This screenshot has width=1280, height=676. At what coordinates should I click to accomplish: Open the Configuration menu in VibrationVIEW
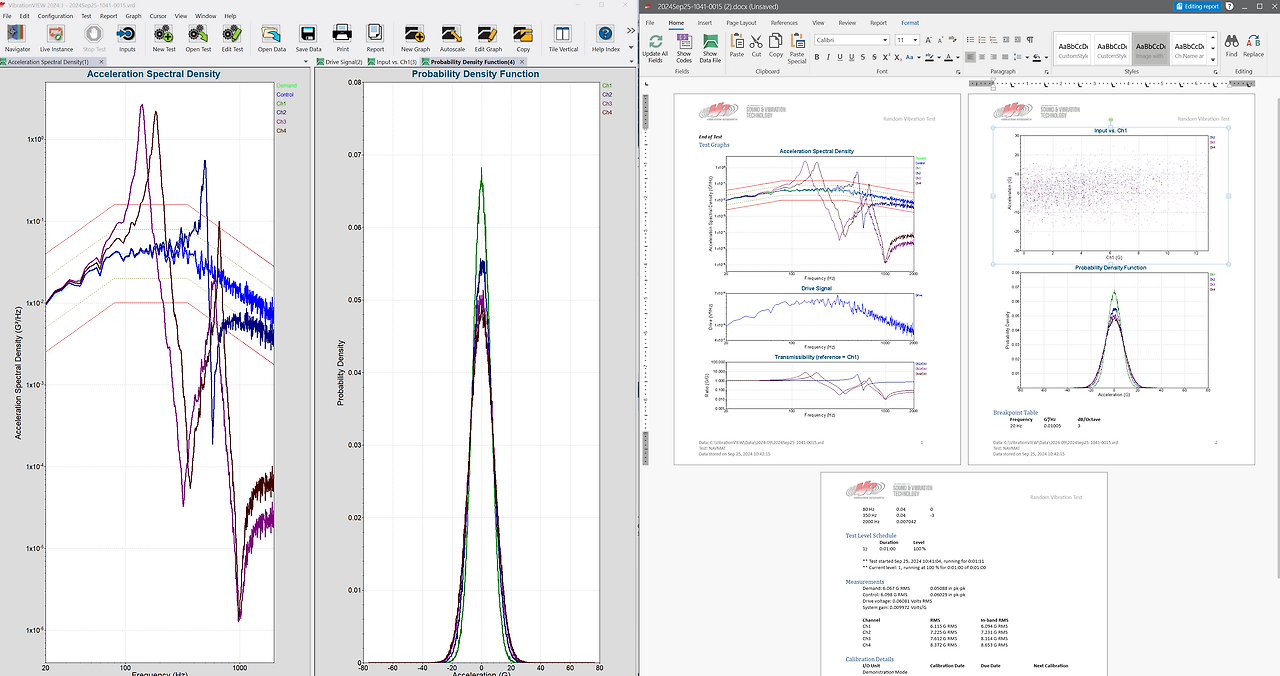click(55, 16)
